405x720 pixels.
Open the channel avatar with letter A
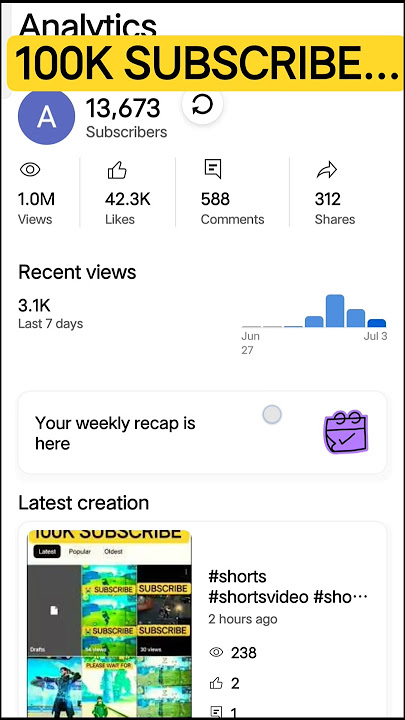(46, 117)
